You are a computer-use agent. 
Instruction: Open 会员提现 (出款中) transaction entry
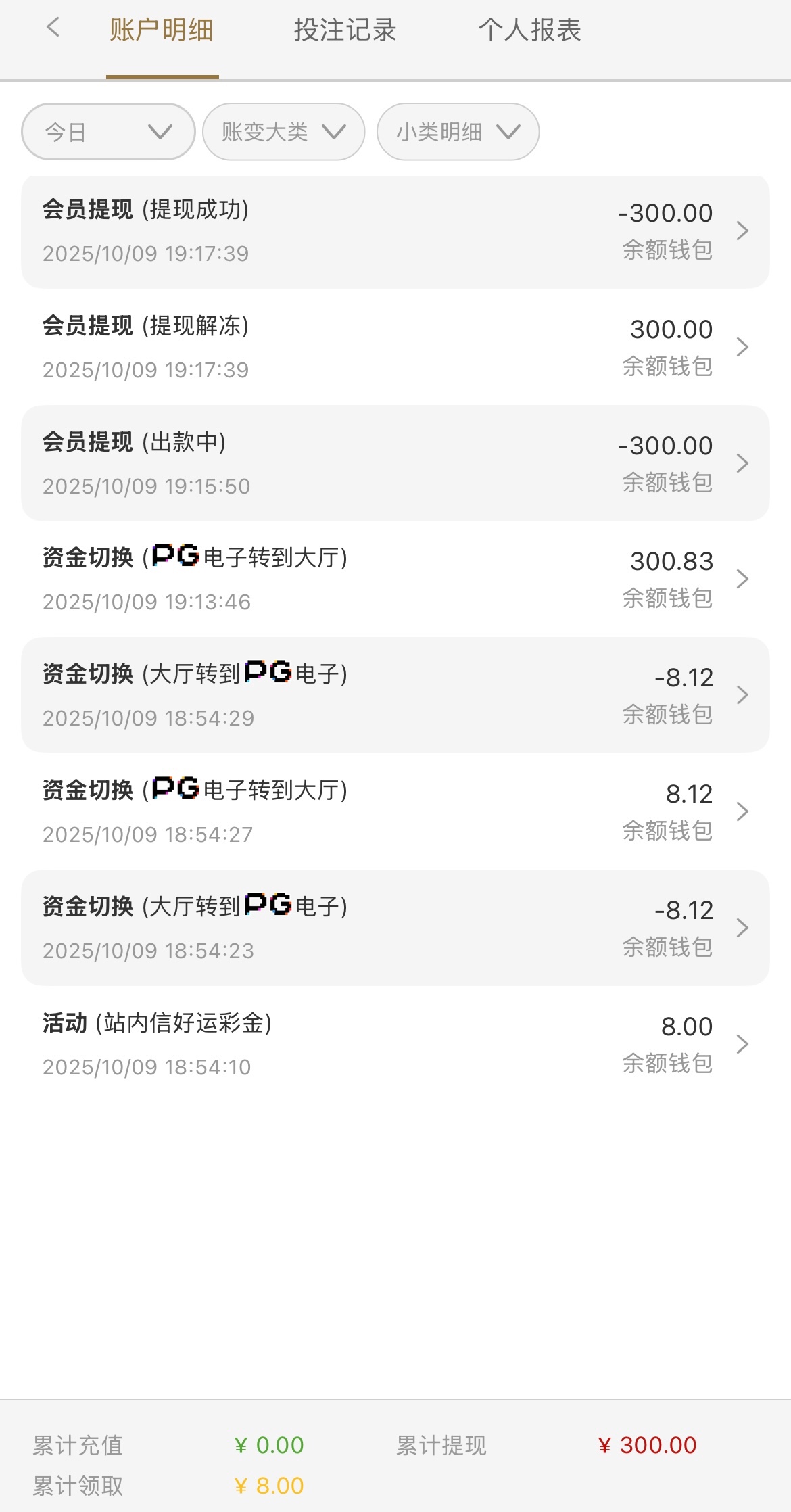pyautogui.click(x=338, y=464)
